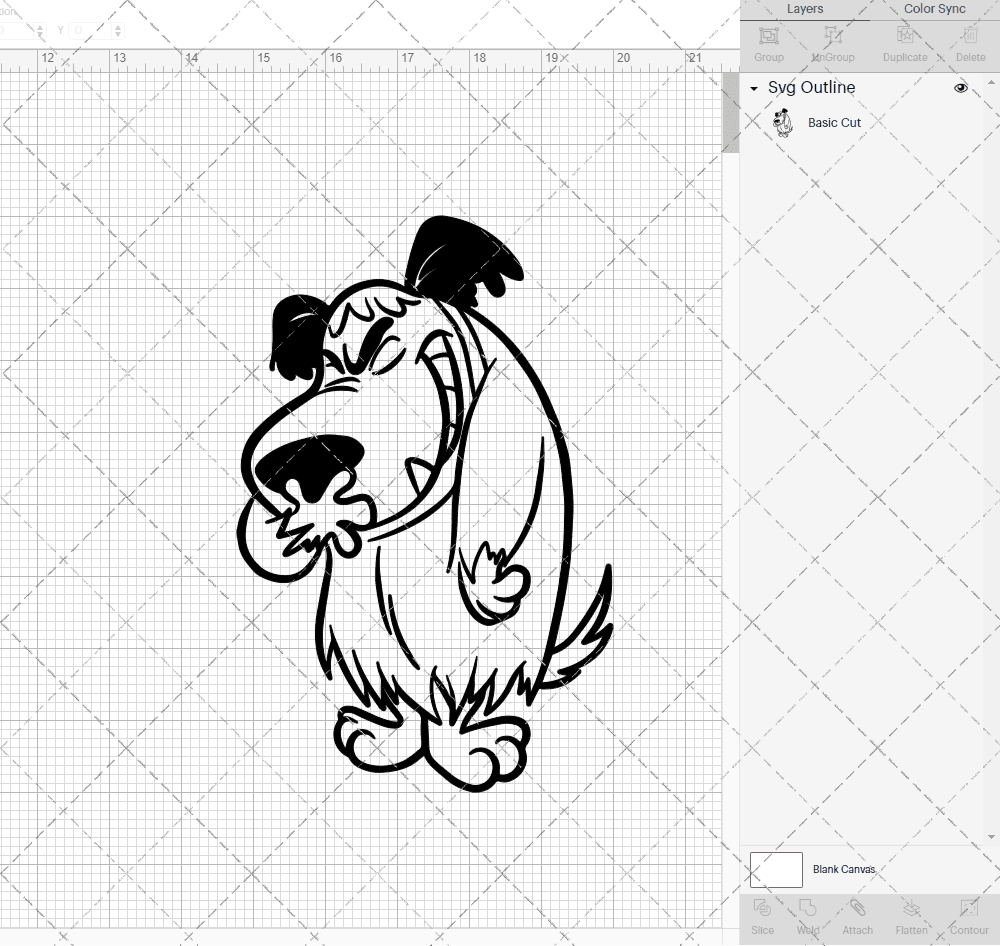Click the UnGroup icon
Screen dimensions: 1000x946
(x=832, y=34)
